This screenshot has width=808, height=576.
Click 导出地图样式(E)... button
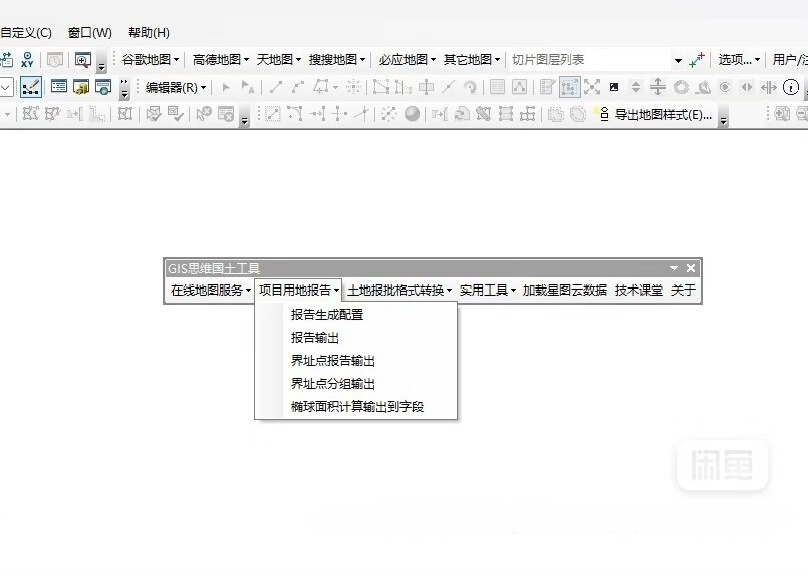click(x=652, y=114)
